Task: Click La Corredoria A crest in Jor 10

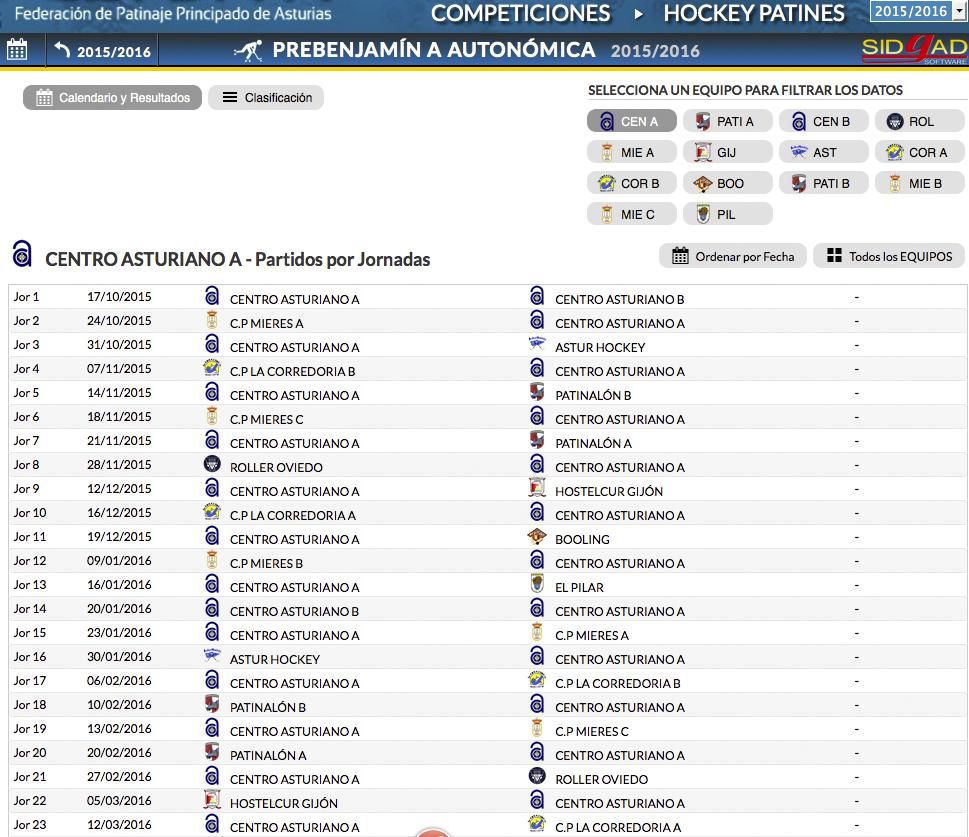Action: coord(212,512)
